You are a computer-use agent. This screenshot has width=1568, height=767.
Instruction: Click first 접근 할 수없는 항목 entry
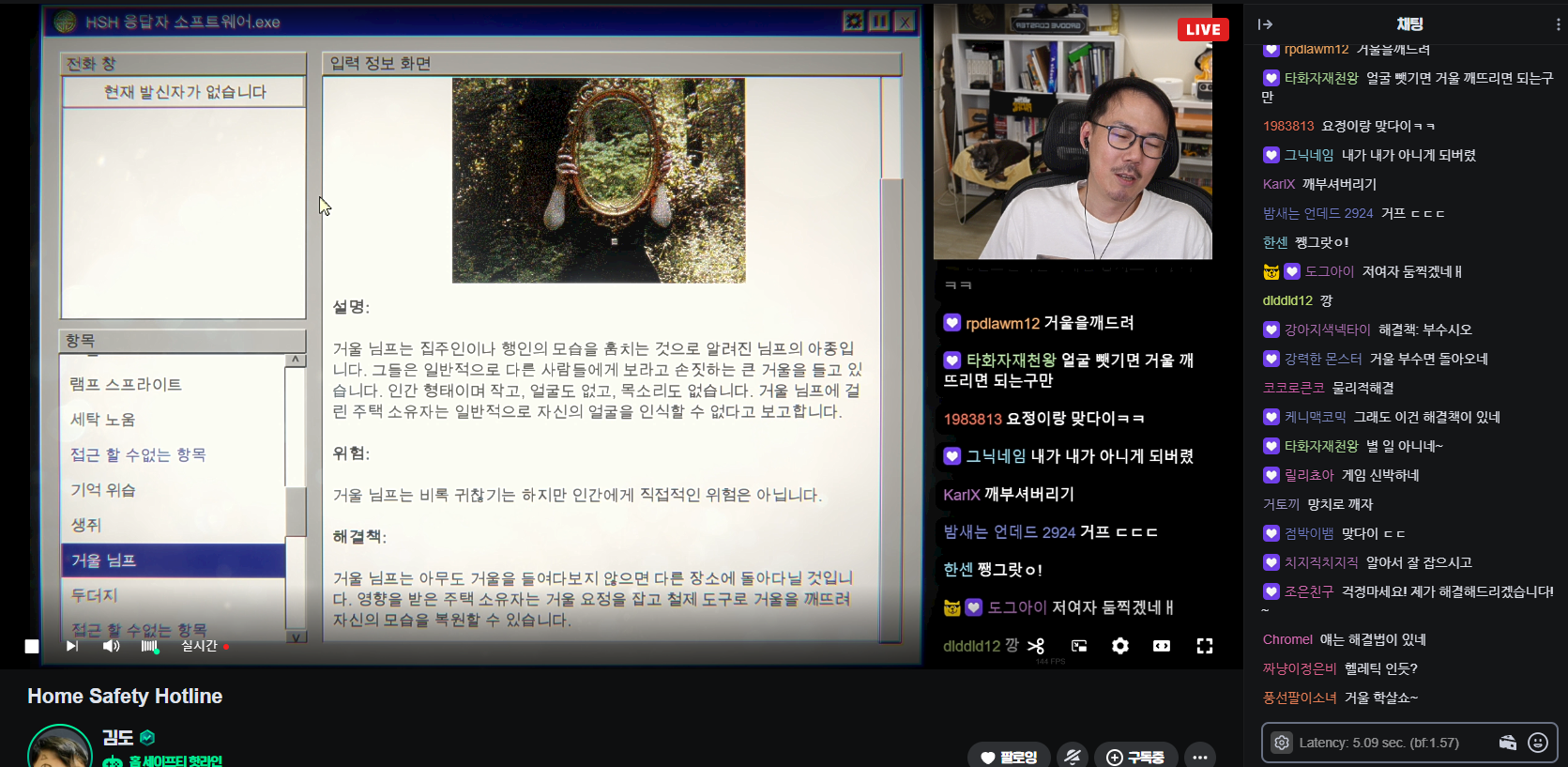click(x=138, y=454)
